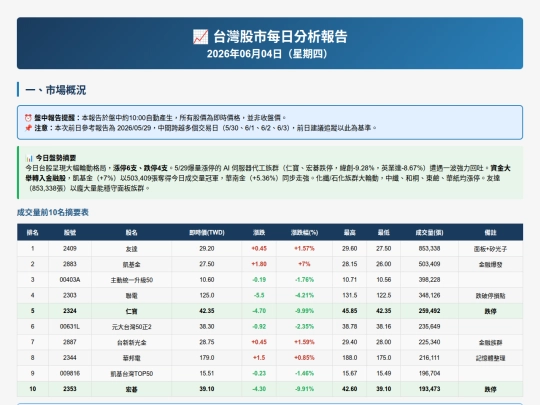Click the +1.59% change cell

[x=304, y=342]
